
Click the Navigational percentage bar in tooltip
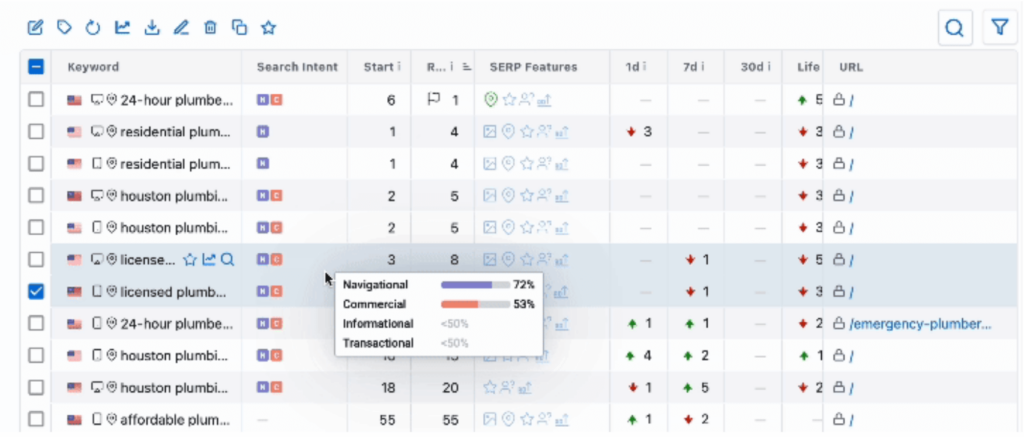click(x=474, y=285)
